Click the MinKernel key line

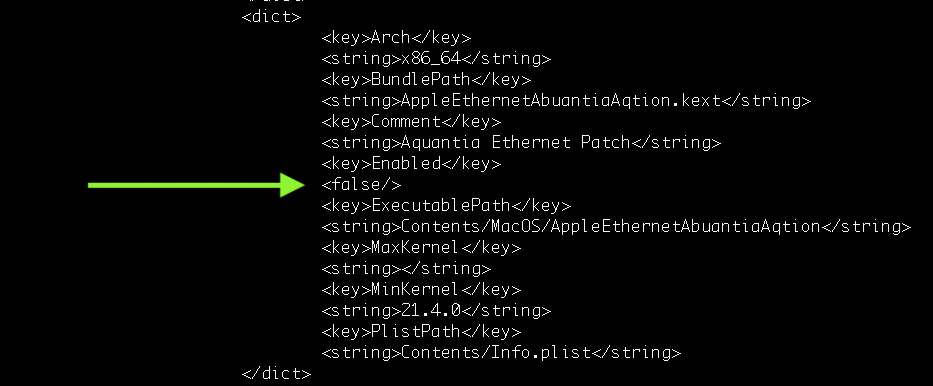[421, 290]
